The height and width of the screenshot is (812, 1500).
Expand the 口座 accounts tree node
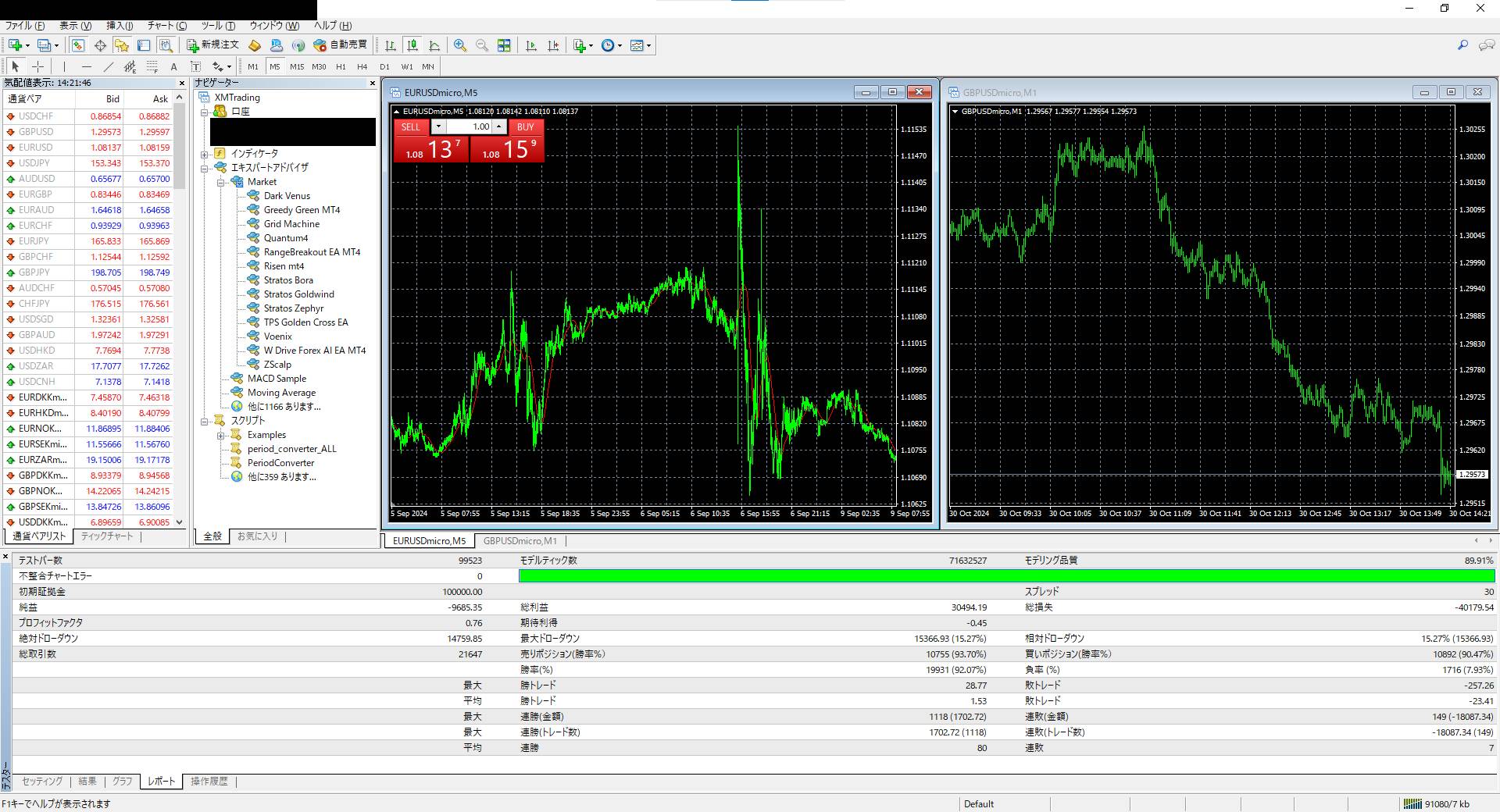point(205,112)
